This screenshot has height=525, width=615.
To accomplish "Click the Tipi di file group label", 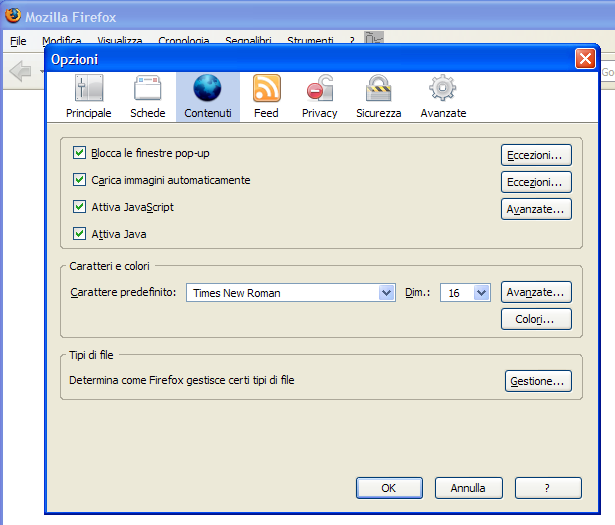I will tap(91, 355).
